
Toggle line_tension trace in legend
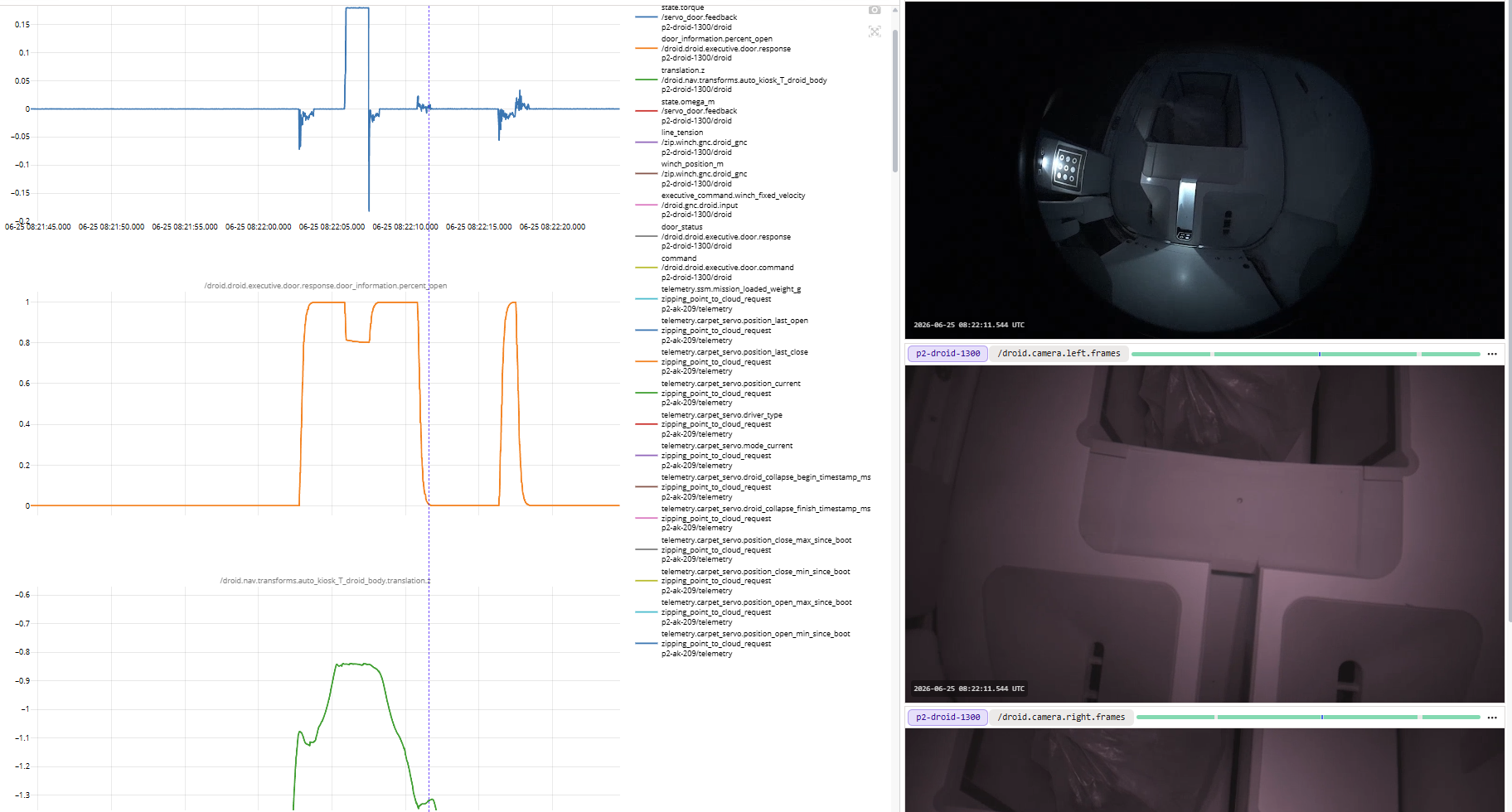[x=691, y=143]
